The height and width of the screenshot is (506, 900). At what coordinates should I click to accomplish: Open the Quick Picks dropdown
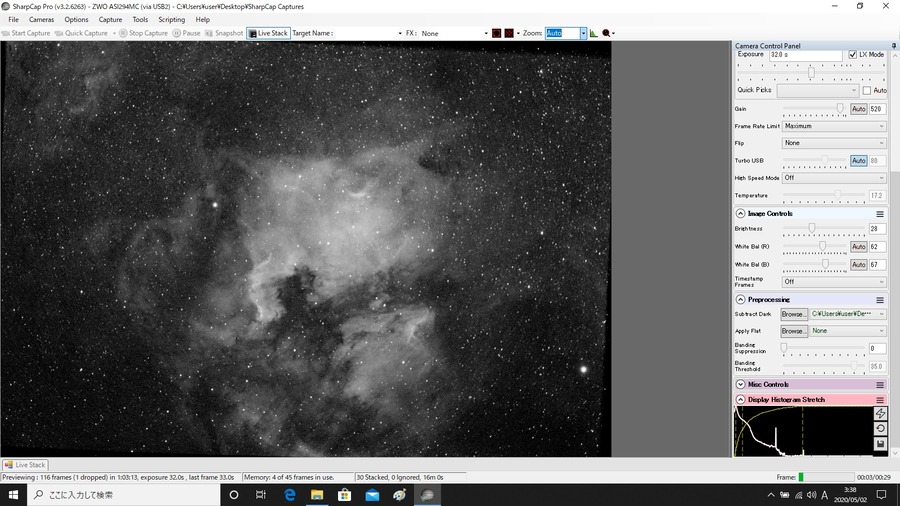[x=817, y=91]
